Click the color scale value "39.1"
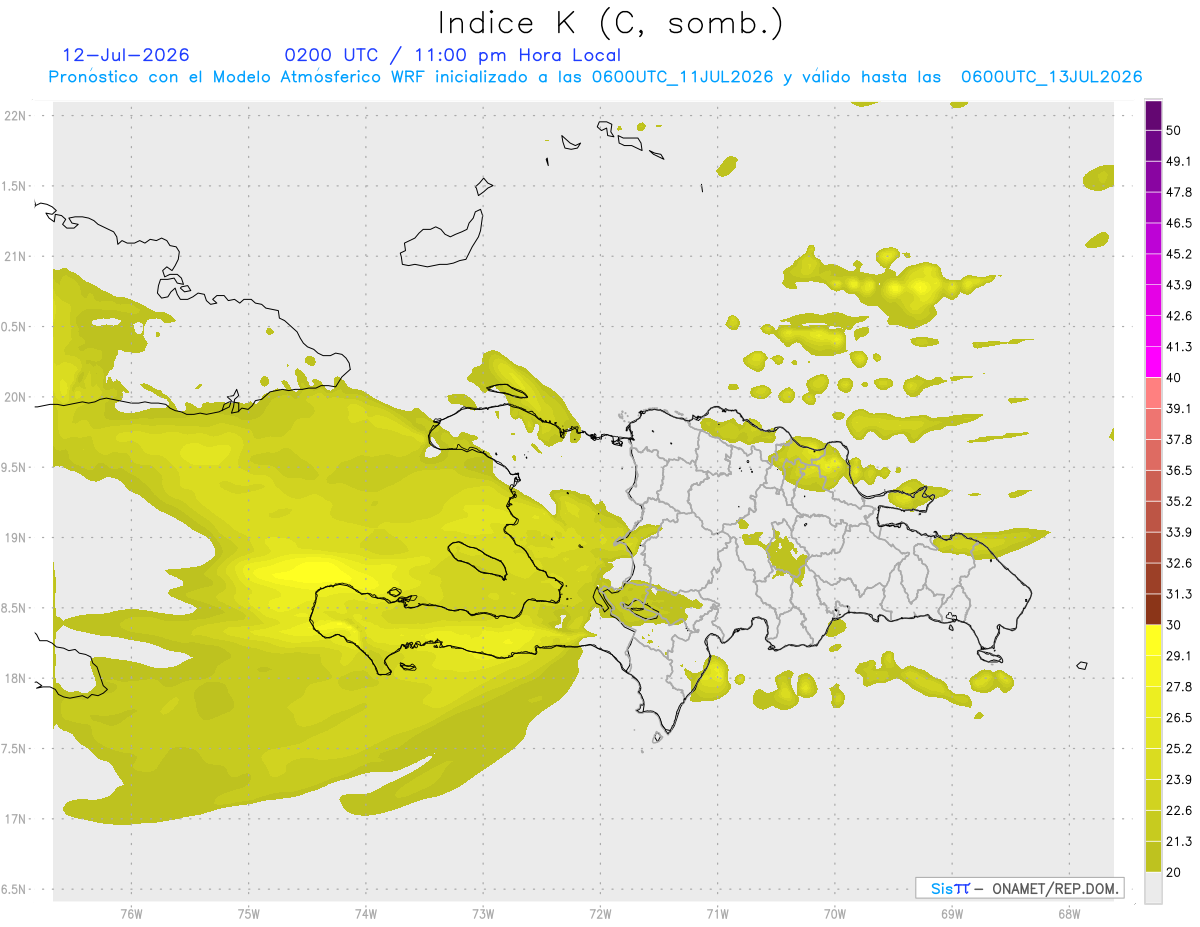This screenshot has width=1200, height=927. point(1179,408)
